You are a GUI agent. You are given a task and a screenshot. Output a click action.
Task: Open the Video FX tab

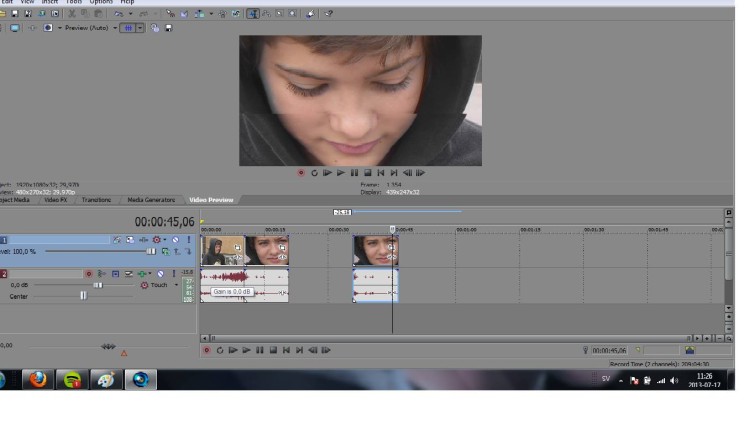point(55,200)
